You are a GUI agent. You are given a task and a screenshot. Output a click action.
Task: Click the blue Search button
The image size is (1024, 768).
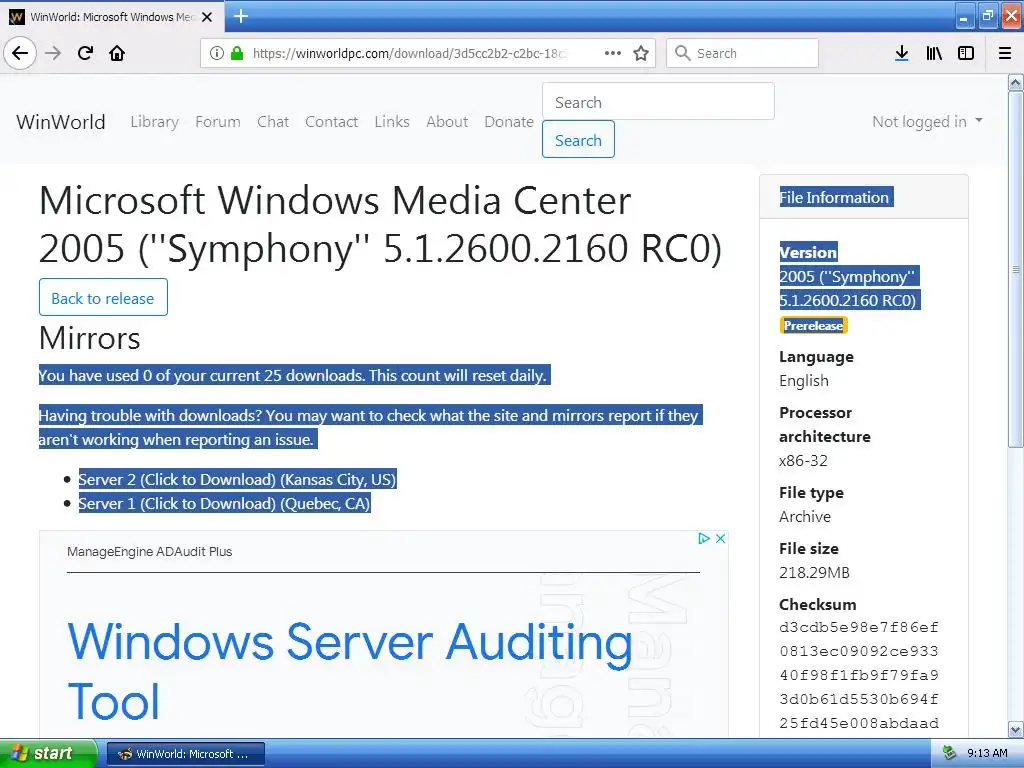(x=578, y=140)
